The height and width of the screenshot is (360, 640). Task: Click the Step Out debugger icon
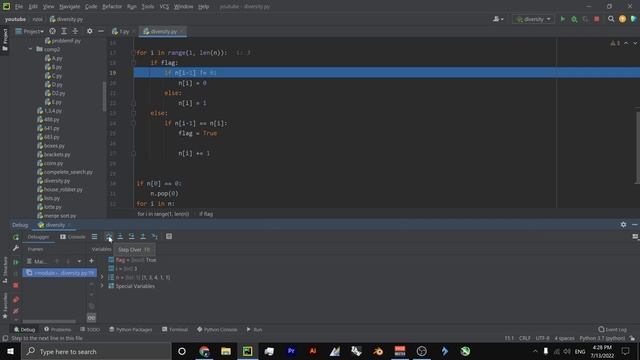click(x=143, y=236)
